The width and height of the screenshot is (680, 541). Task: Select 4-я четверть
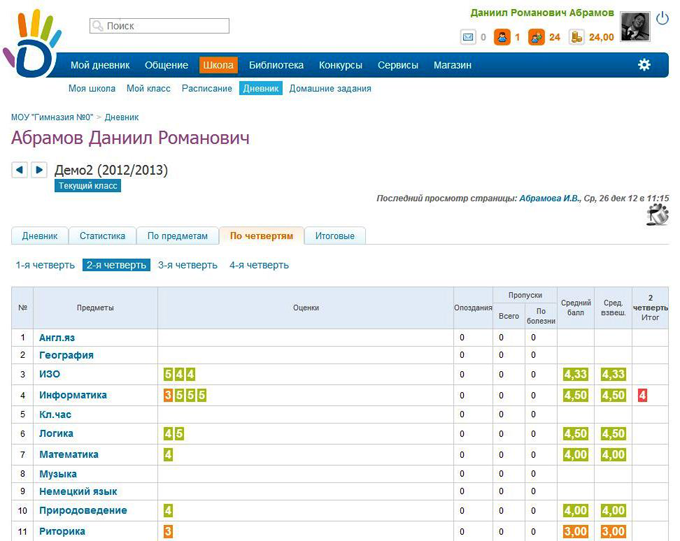[x=259, y=265]
